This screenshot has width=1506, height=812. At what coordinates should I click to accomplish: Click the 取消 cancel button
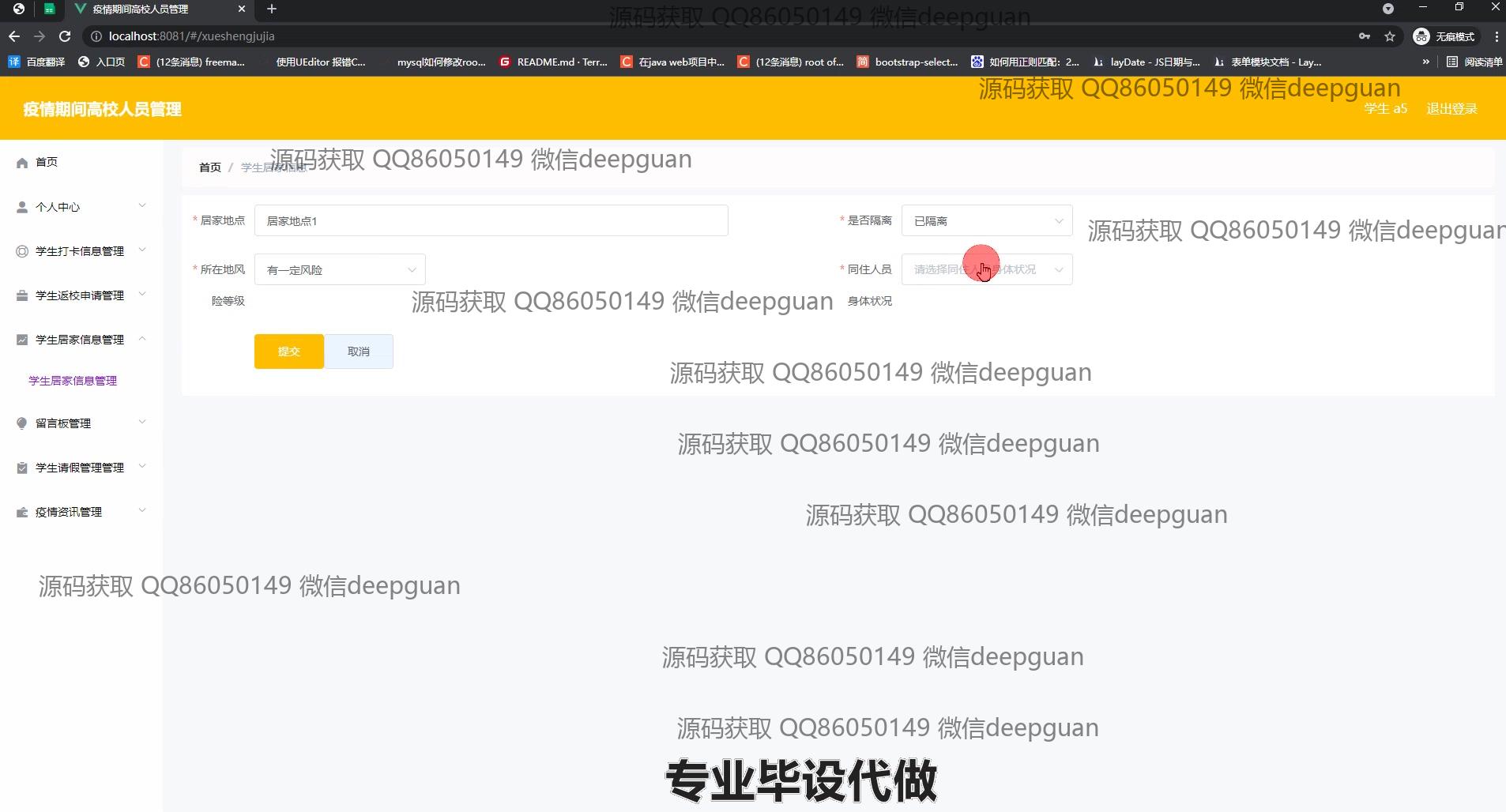(359, 351)
